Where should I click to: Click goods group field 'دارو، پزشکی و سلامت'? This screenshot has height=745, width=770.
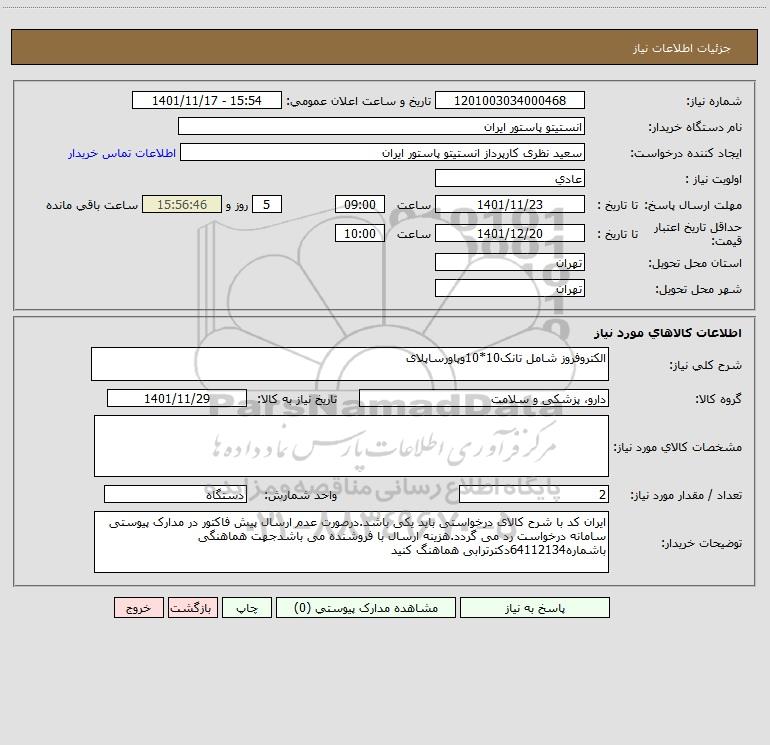(x=484, y=398)
